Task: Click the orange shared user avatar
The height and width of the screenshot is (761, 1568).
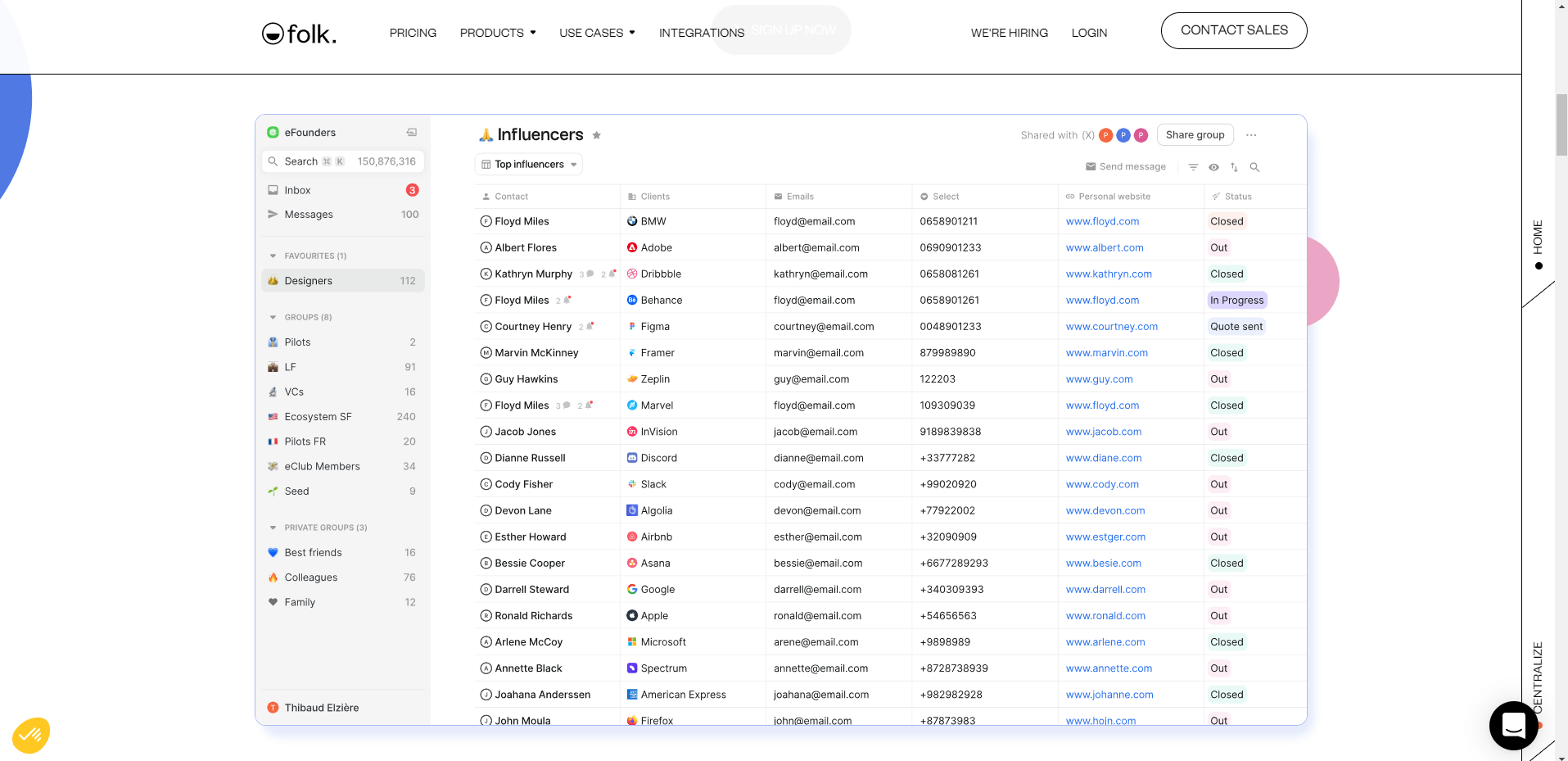Action: click(x=1105, y=135)
